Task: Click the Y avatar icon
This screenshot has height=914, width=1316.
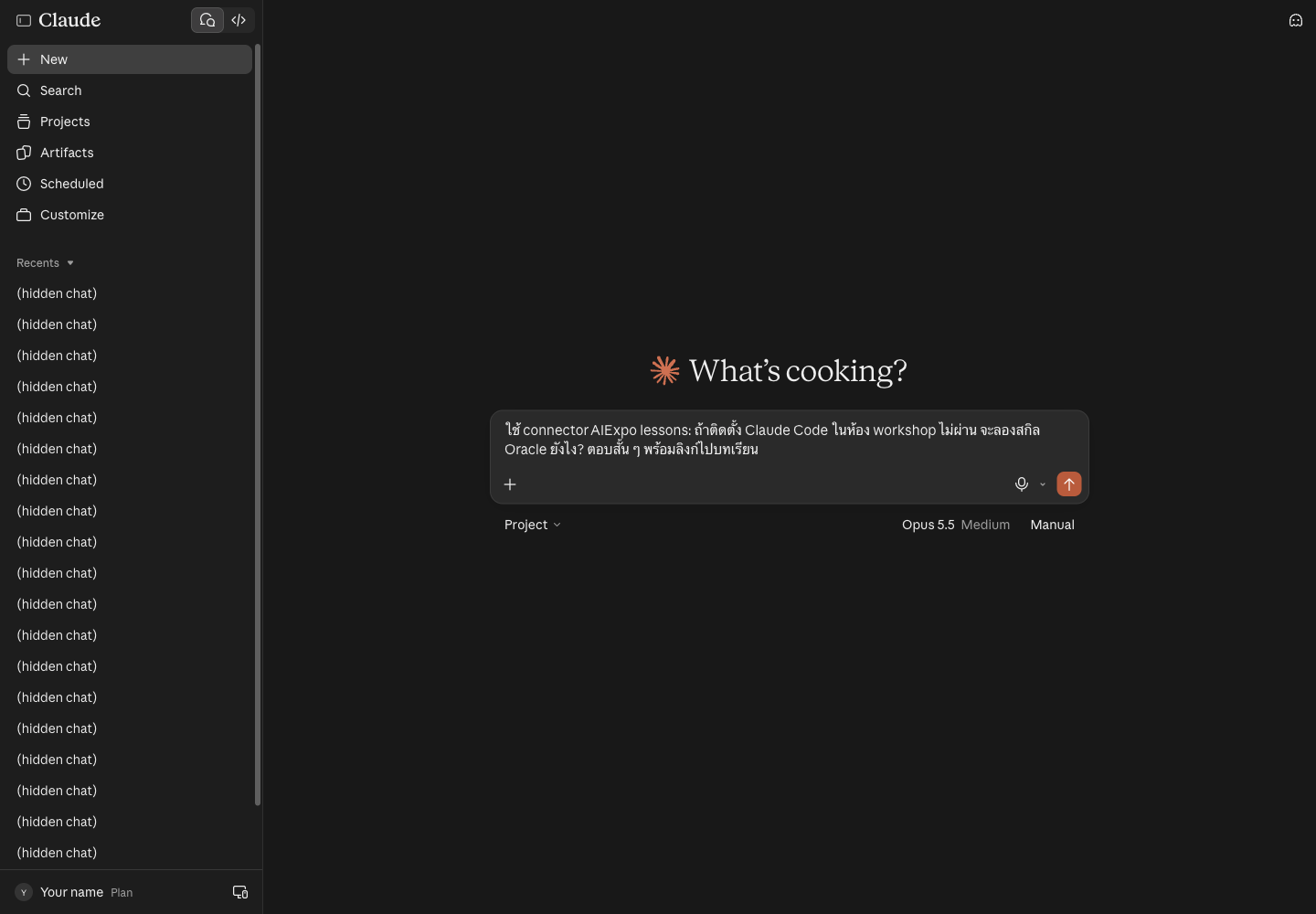Action: (24, 892)
